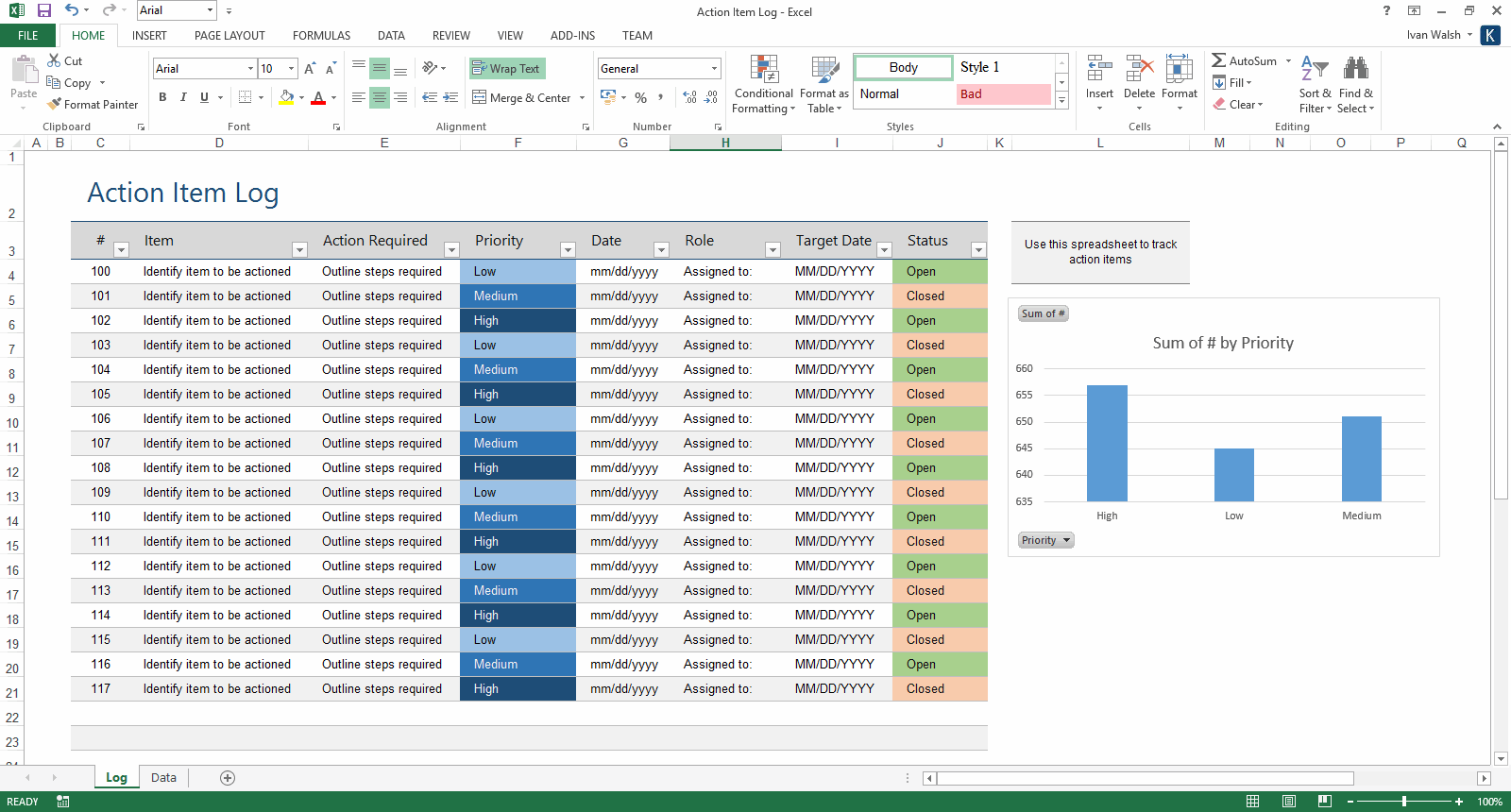
Task: Click the Find & Select binoculars icon
Action: pyautogui.click(x=1355, y=69)
